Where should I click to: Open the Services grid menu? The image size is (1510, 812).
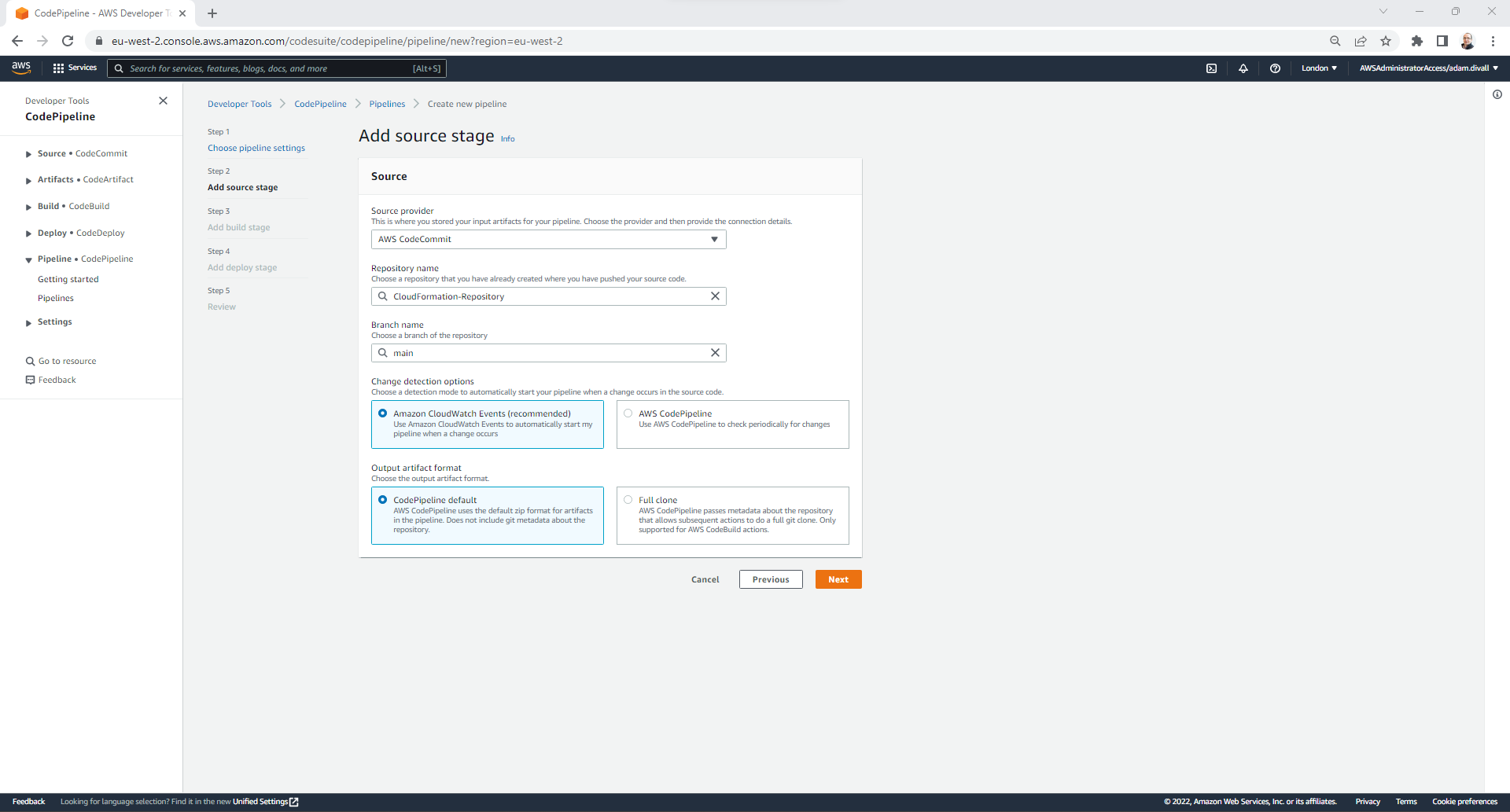point(75,68)
